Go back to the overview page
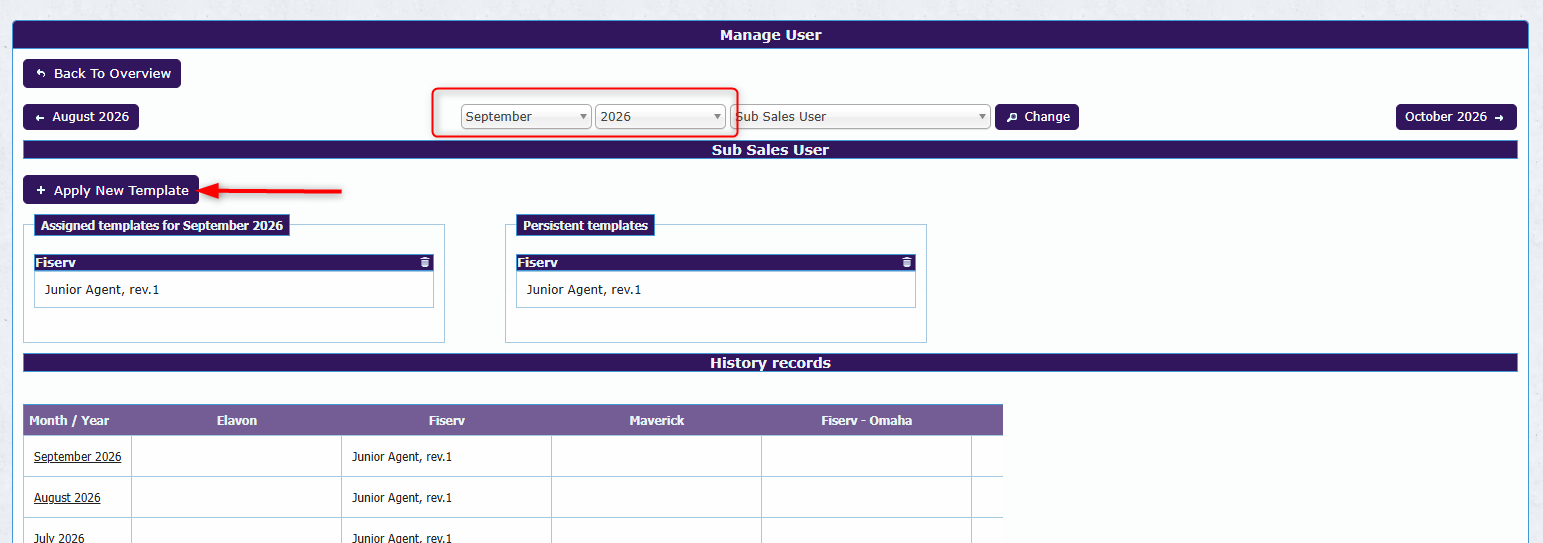 tap(102, 73)
